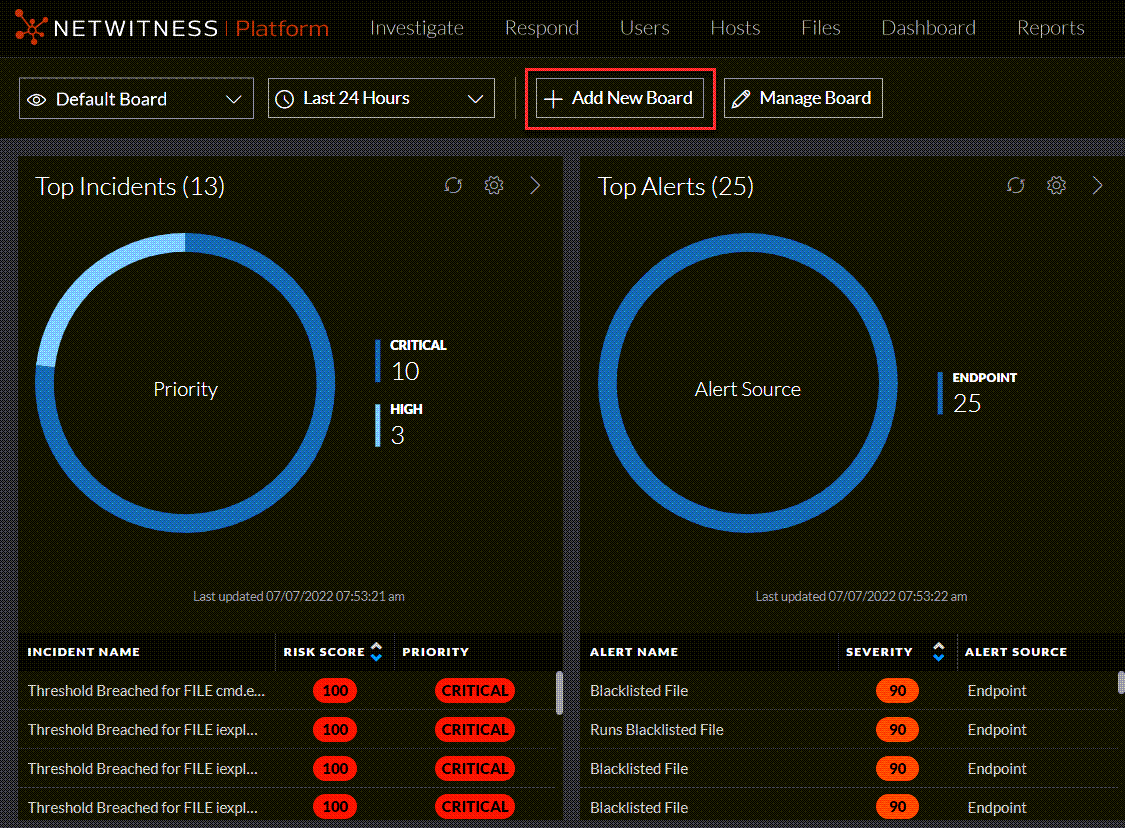Expand Top Alerts with arrow icon
The width and height of the screenshot is (1125, 828).
click(x=1097, y=186)
